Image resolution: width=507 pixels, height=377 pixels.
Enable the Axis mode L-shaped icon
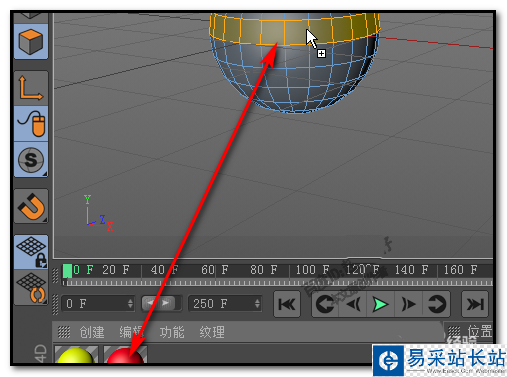(31, 88)
